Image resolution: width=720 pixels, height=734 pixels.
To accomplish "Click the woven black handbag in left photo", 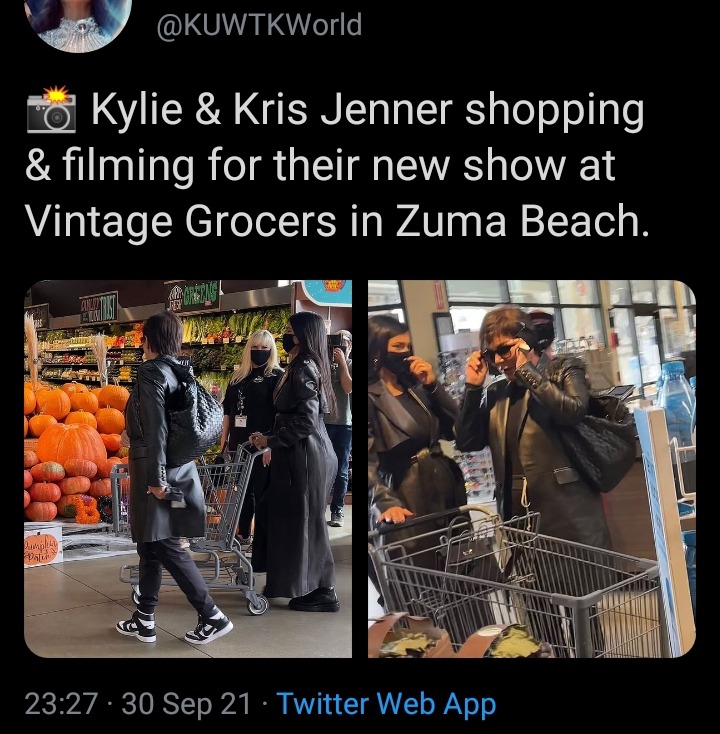I will pyautogui.click(x=194, y=421).
